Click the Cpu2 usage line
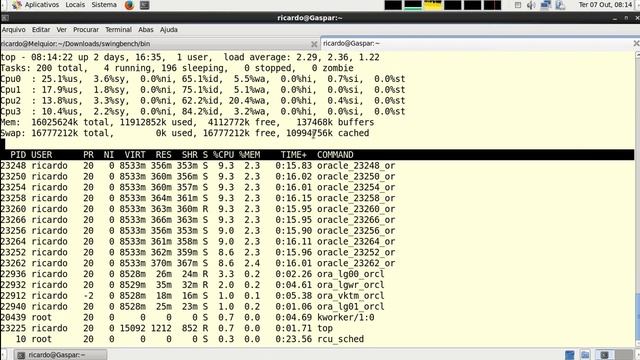The width and height of the screenshot is (640, 360). (203, 100)
